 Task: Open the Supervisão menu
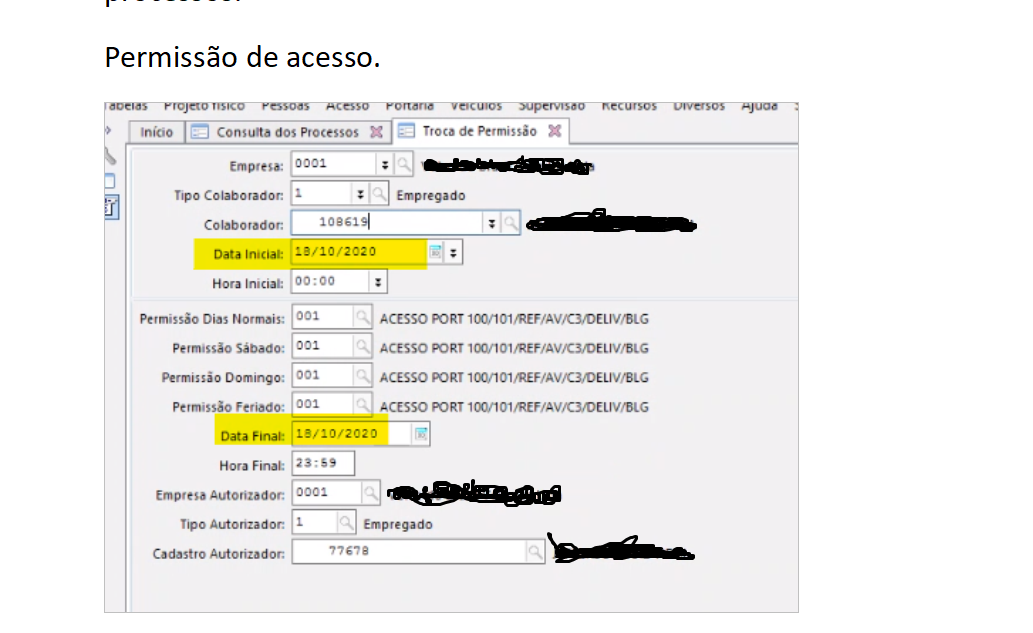tap(551, 106)
